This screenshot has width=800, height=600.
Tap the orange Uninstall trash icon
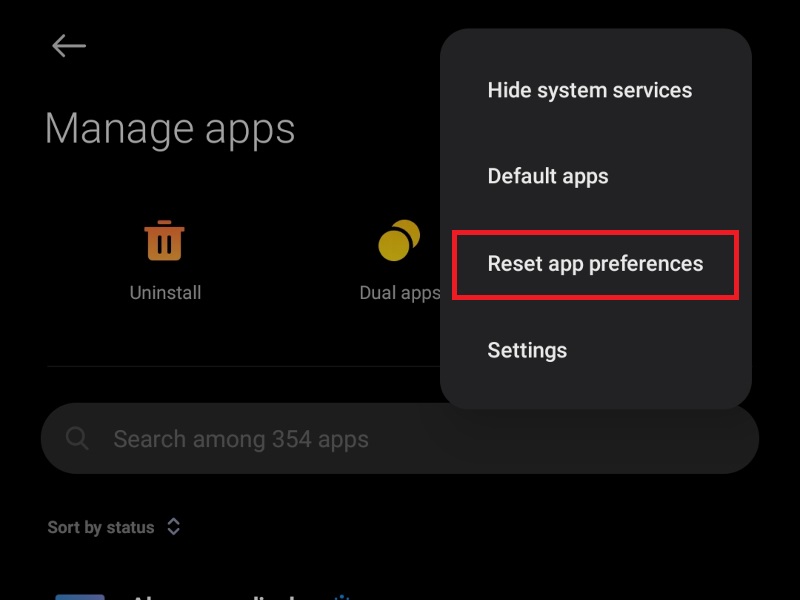pos(164,240)
